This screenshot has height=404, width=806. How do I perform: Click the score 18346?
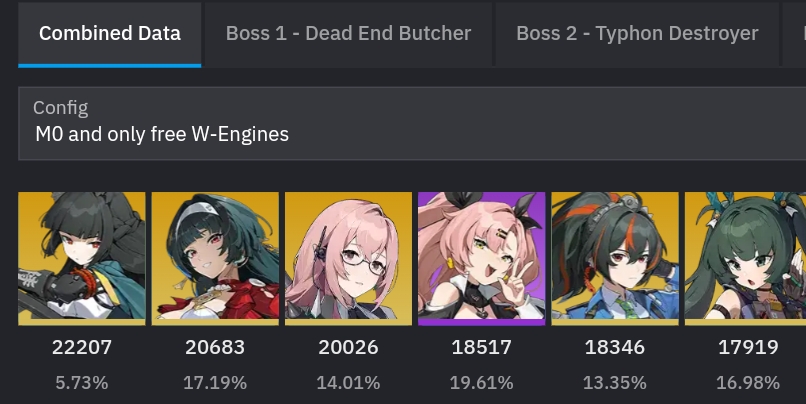[x=615, y=347]
